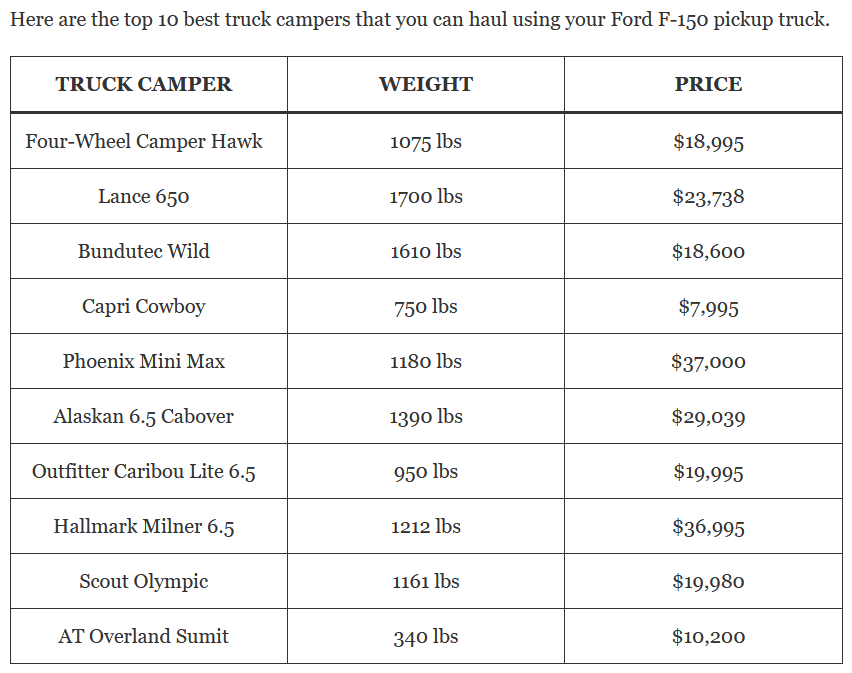Image resolution: width=852 pixels, height=673 pixels.
Task: Select the Scout Olympic camper name
Action: point(144,582)
